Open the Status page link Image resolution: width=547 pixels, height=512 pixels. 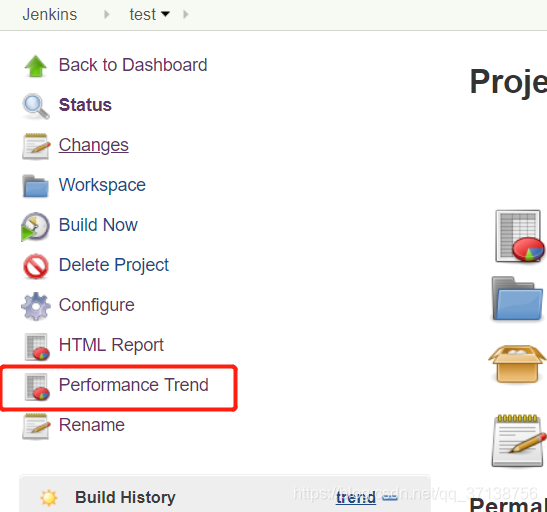pyautogui.click(x=85, y=105)
